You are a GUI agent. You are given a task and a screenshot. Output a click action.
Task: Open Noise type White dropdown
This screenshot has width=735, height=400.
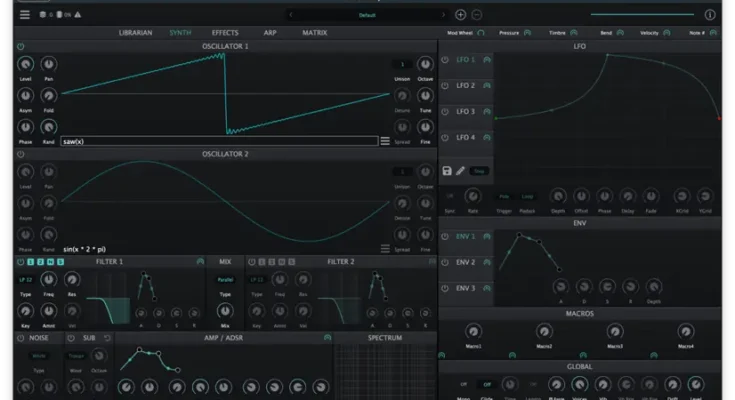click(x=39, y=356)
